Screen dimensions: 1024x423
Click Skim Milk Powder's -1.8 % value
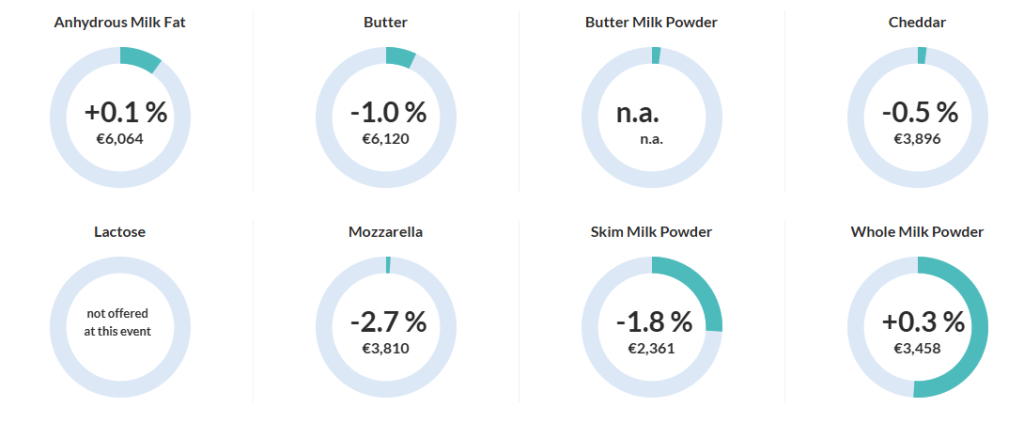[654, 322]
